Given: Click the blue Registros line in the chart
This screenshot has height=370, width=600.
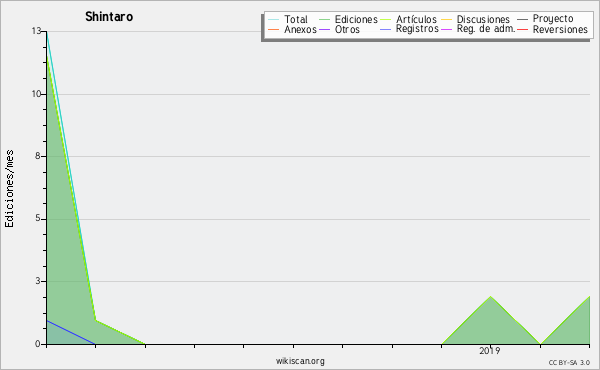Looking at the screenshot, I should [x=71, y=332].
